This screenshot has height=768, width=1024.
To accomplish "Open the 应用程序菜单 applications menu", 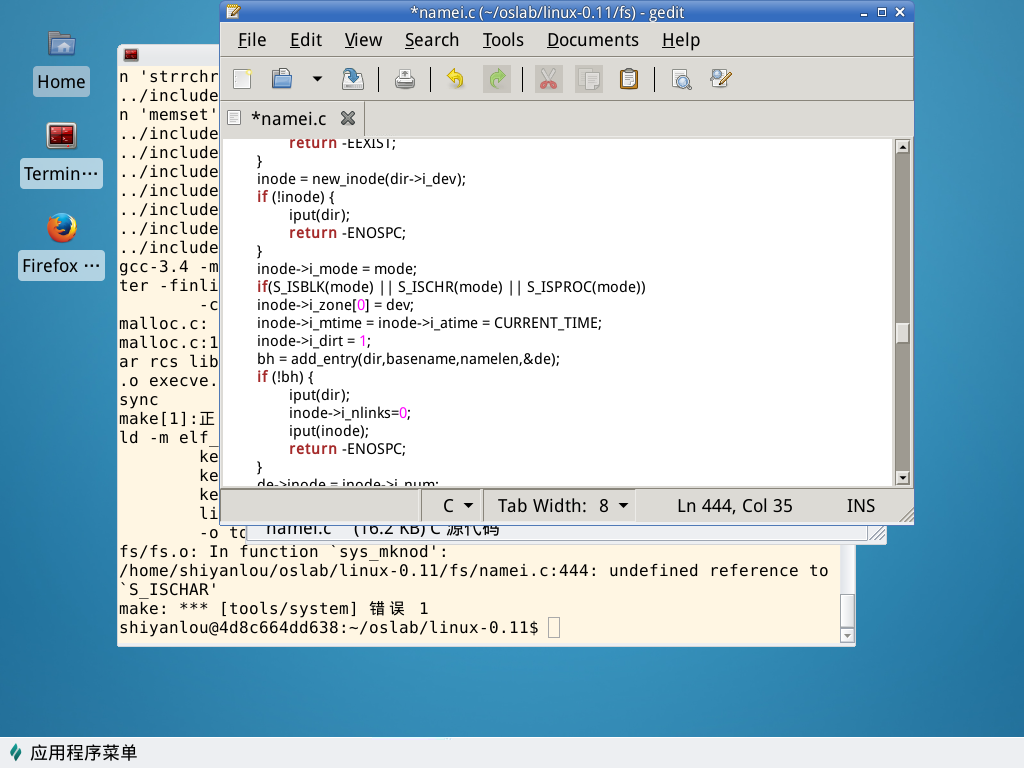I will [72, 753].
